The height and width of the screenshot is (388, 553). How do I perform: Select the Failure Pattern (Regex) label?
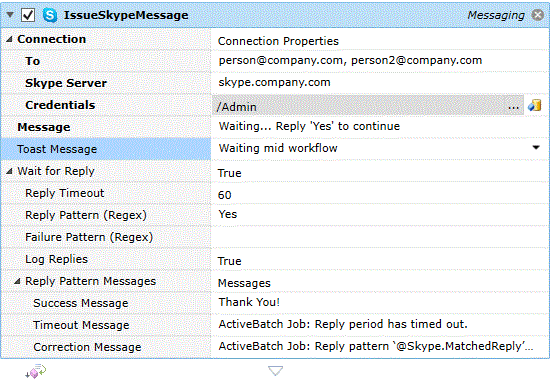(89, 237)
